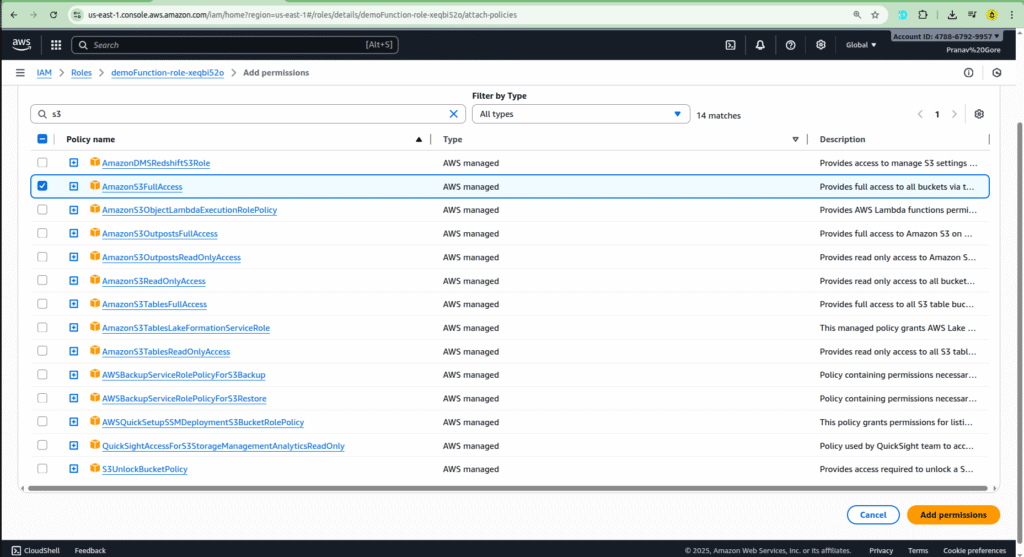The width and height of the screenshot is (1024, 557).
Task: Check the AmazonDMSRedshiftS3Role policy checkbox
Action: pos(42,163)
